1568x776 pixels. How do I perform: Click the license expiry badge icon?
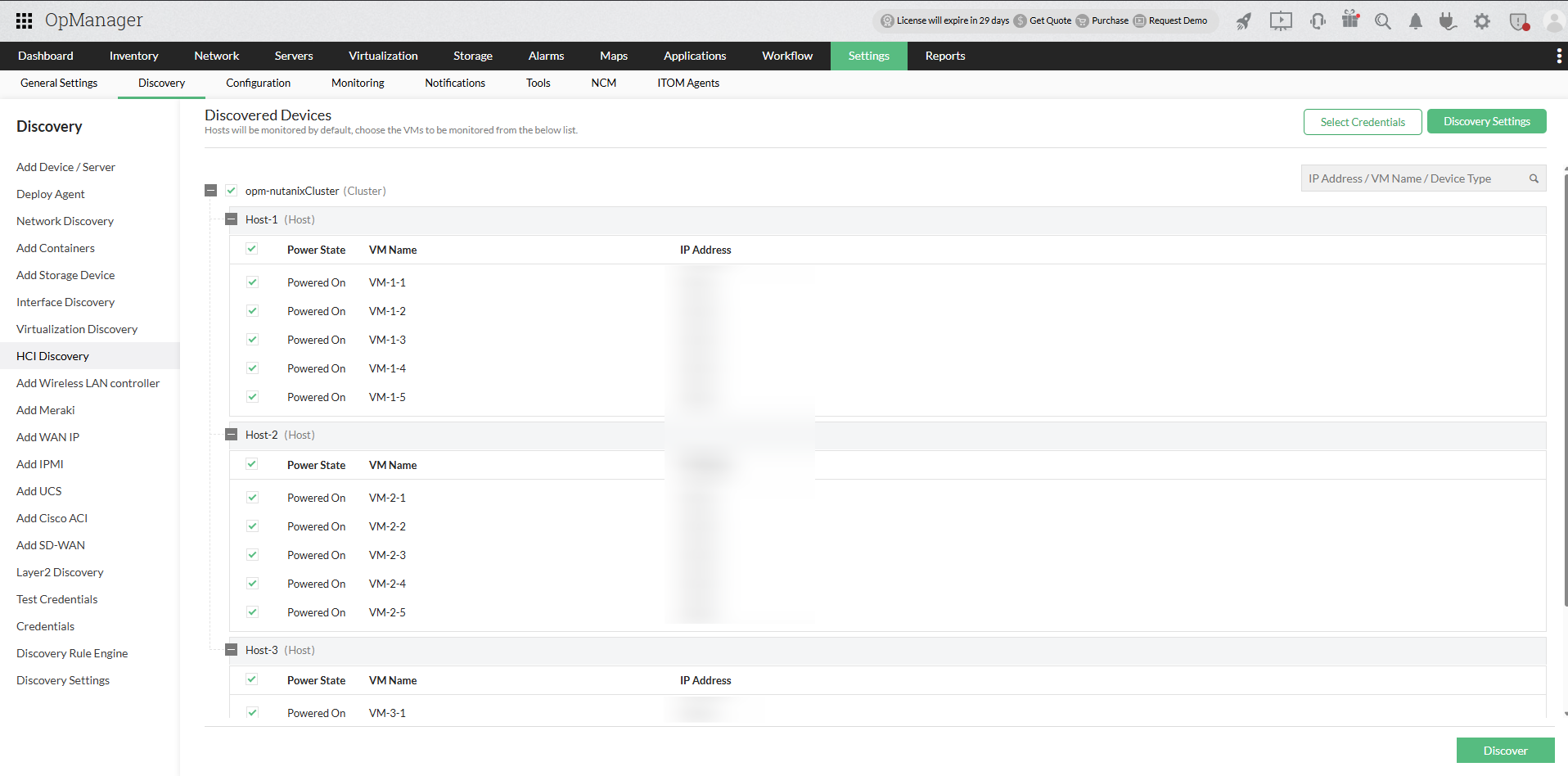[887, 21]
